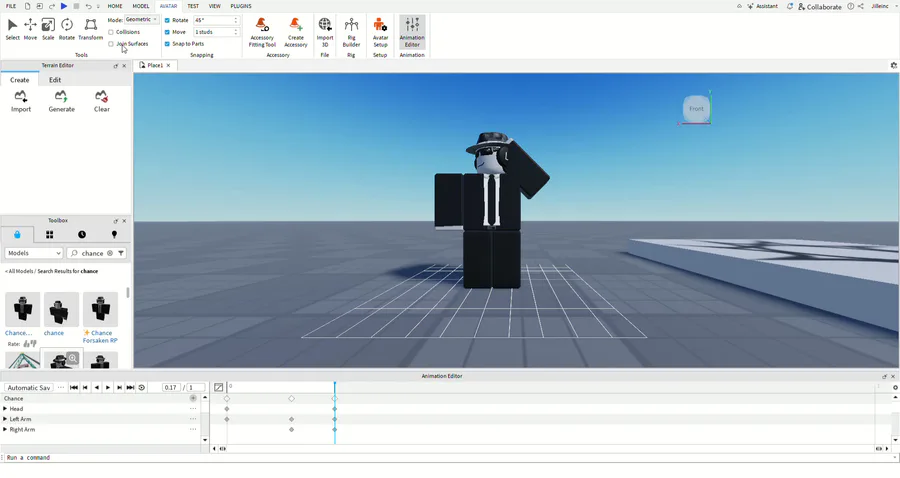Switch to the PLUGINS ribbon tab

(x=241, y=6)
